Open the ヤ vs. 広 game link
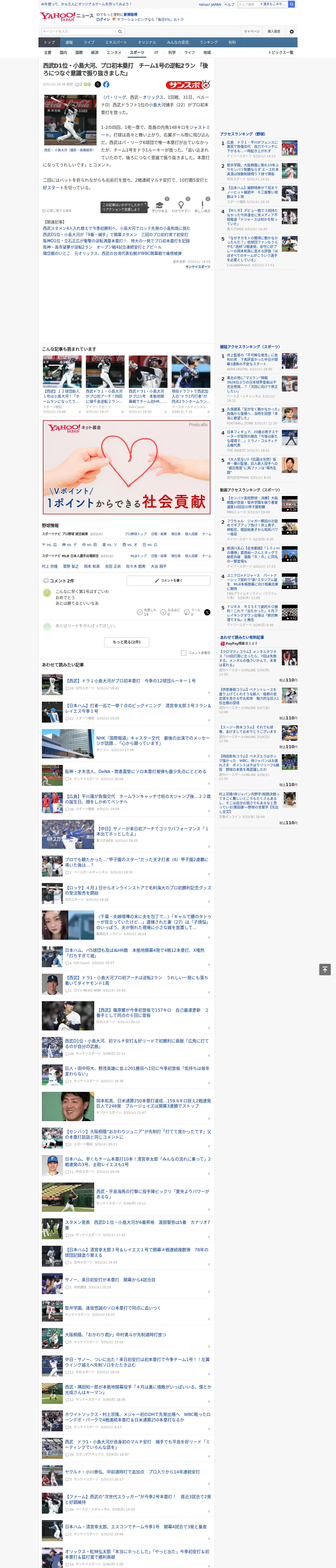Screen dimensions: 336x1568 click(x=49, y=545)
